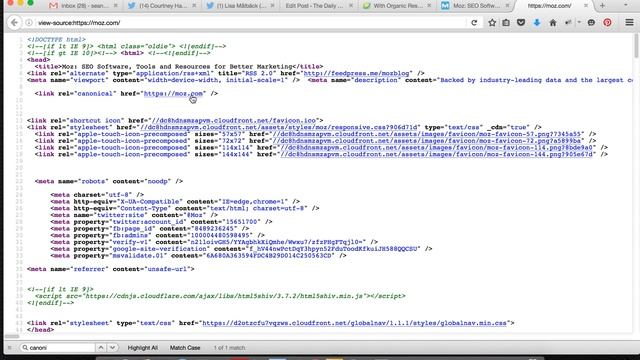
Task: Go back with the browser back arrow
Action: pyautogui.click(x=14, y=23)
